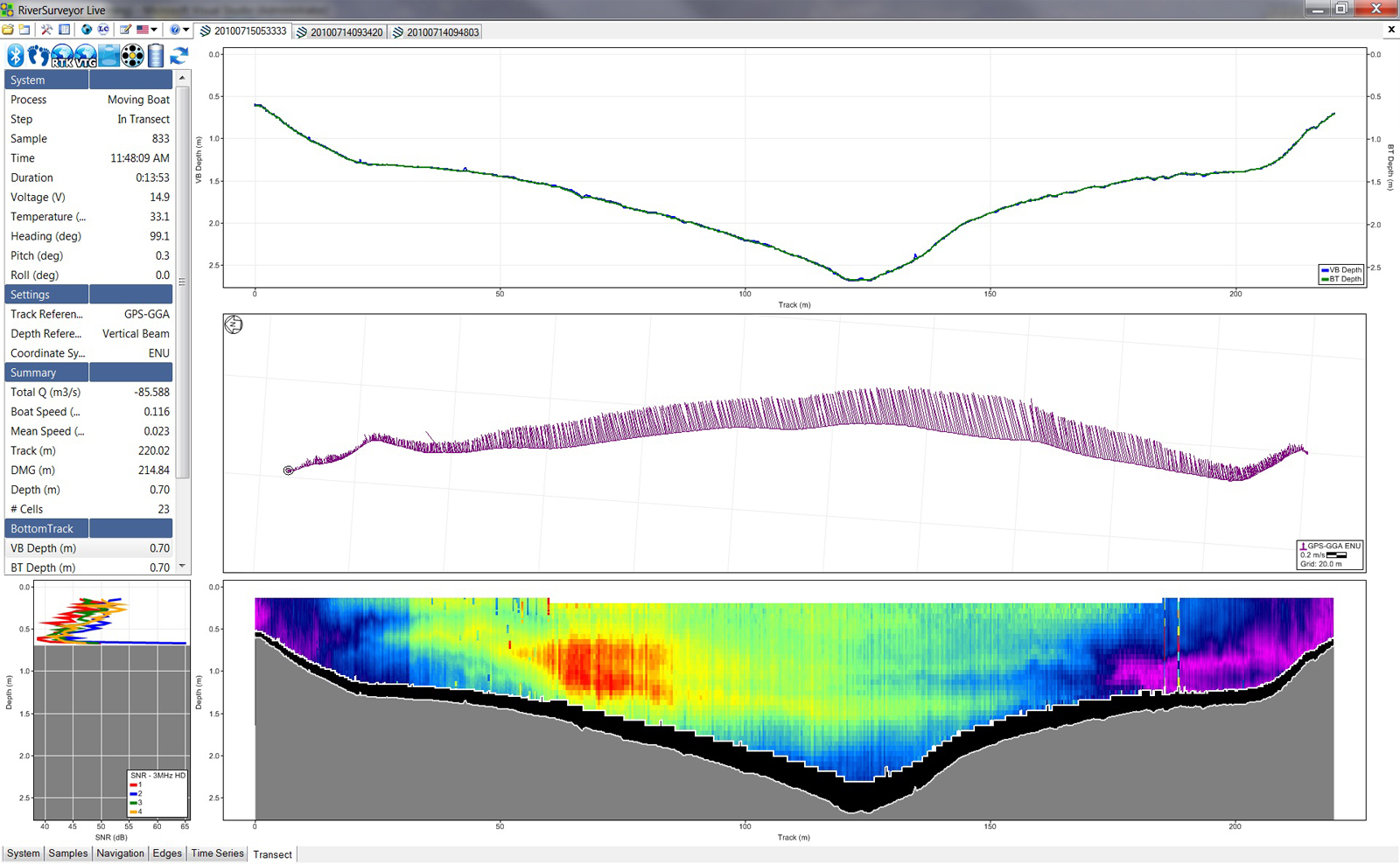Click the globe icon in toolbar
Image resolution: width=1400 pixels, height=864 pixels.
87,30
